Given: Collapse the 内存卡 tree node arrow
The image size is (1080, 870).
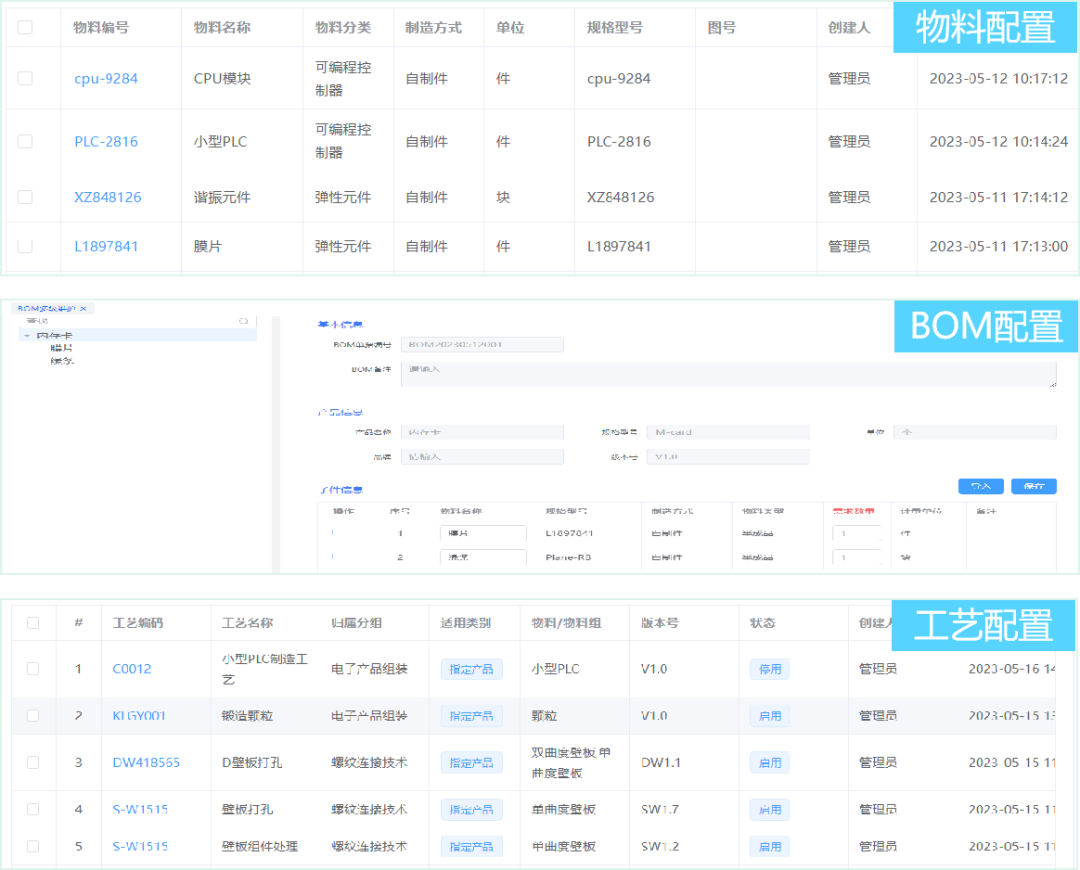Looking at the screenshot, I should tap(27, 335).
